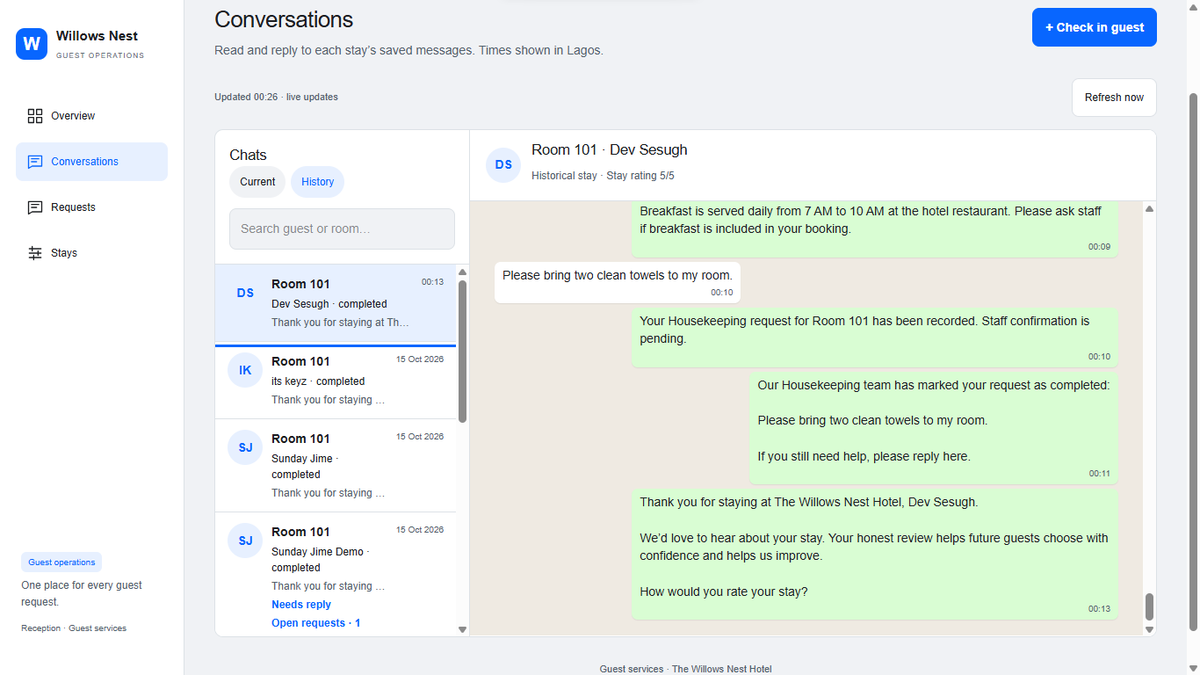Click message pane scrollbar down arrow
This screenshot has width=1200, height=675.
tap(1149, 629)
